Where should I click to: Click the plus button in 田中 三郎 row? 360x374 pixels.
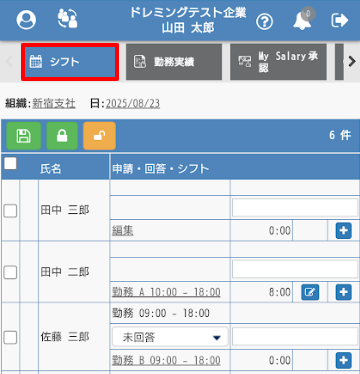[x=344, y=230]
